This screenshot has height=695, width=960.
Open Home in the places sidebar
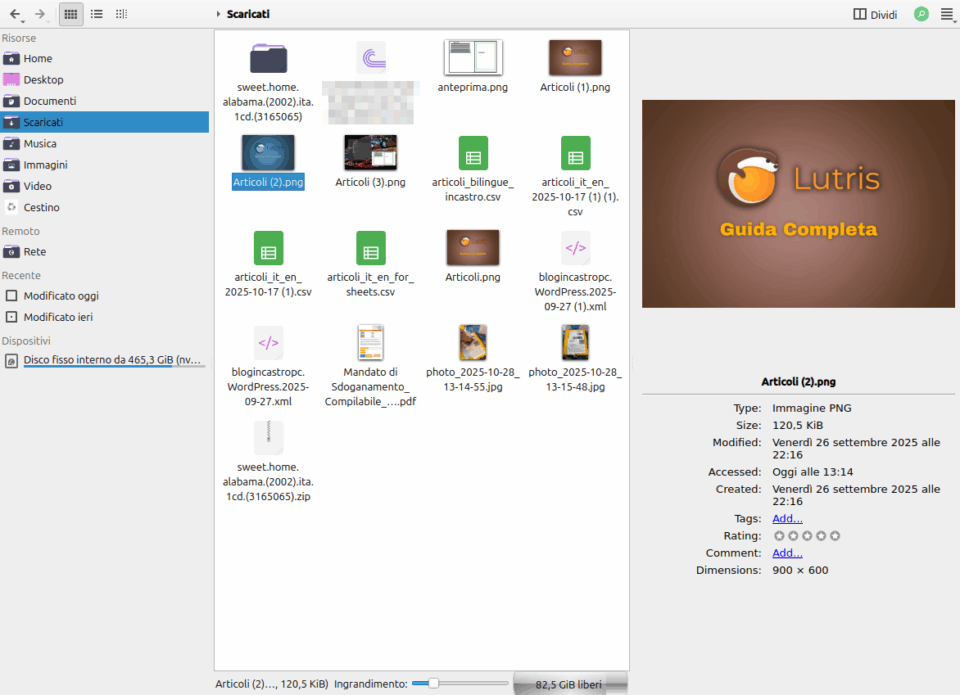(104, 58)
